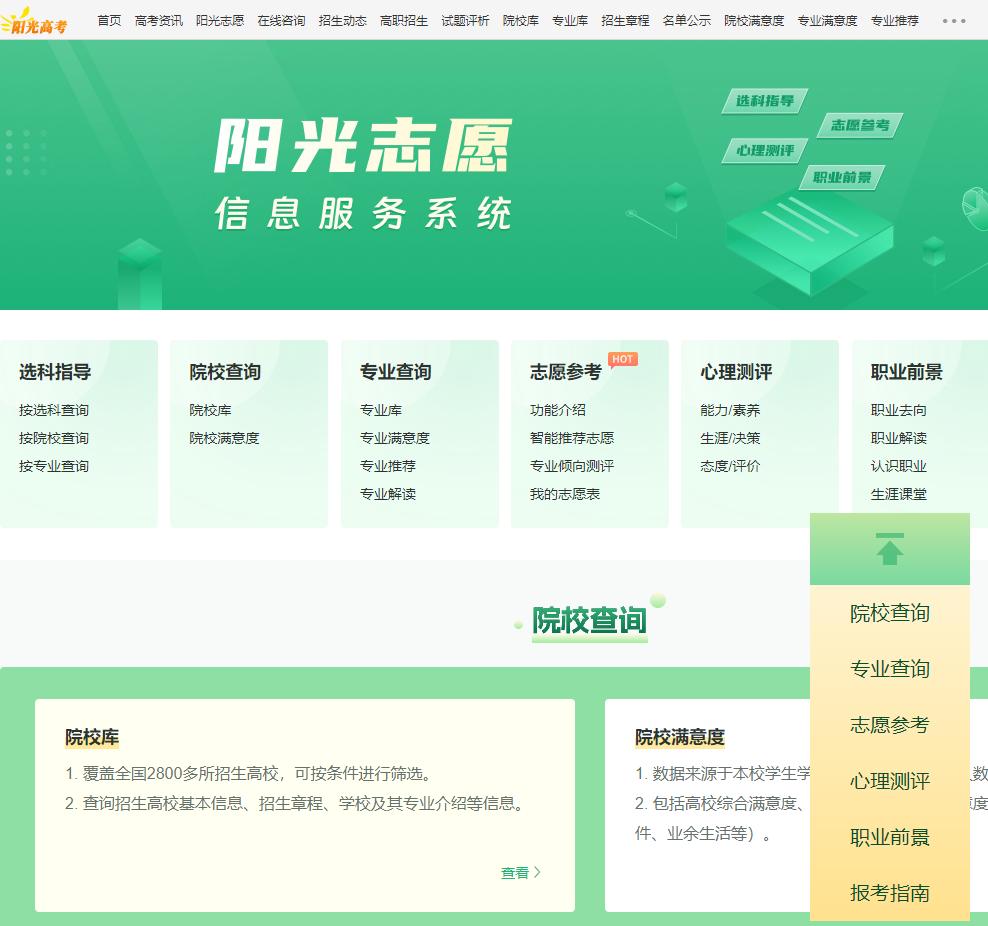
Task: Click the 心理测评 card heading
Action: point(736,372)
